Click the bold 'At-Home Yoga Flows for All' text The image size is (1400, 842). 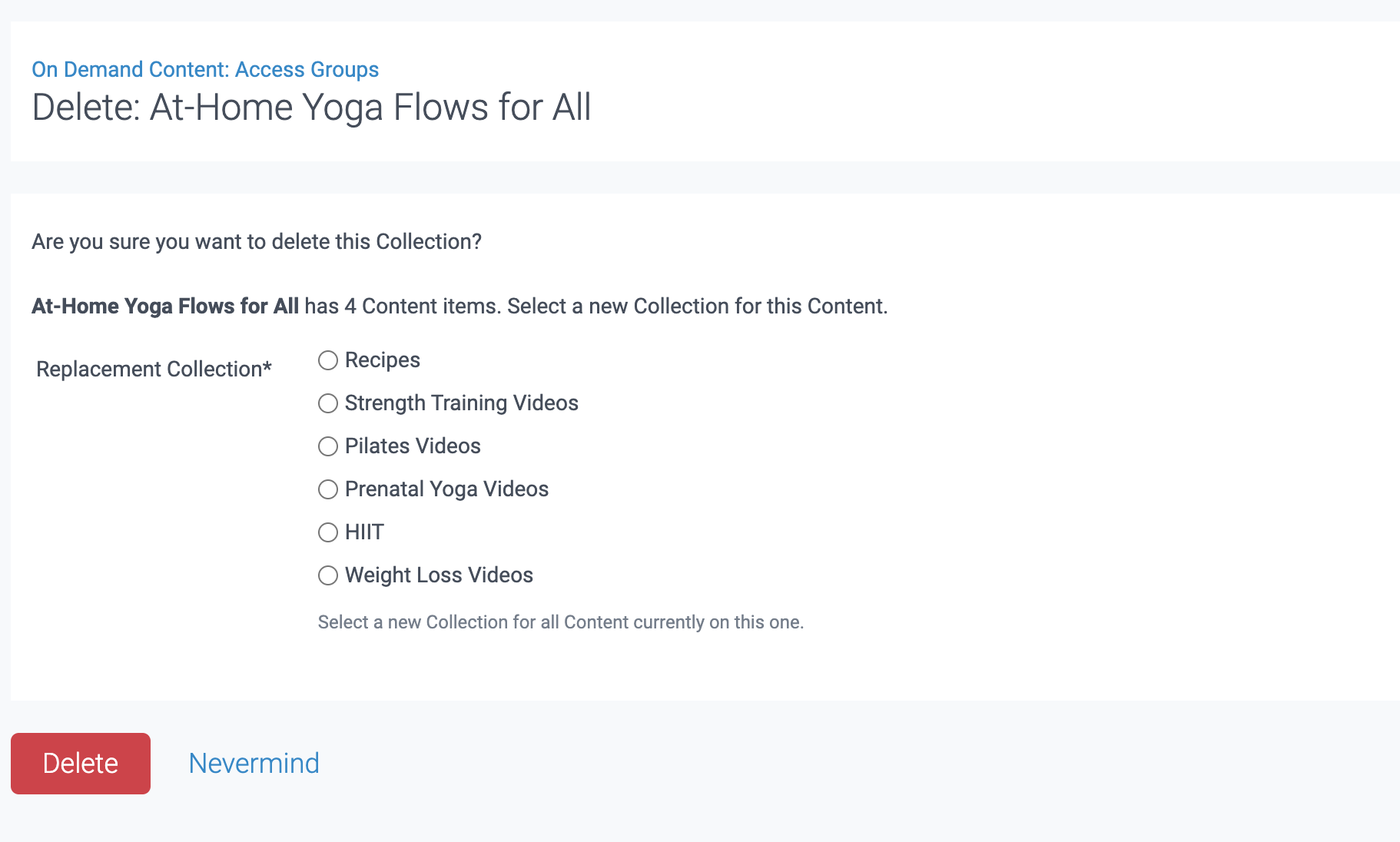tap(165, 307)
